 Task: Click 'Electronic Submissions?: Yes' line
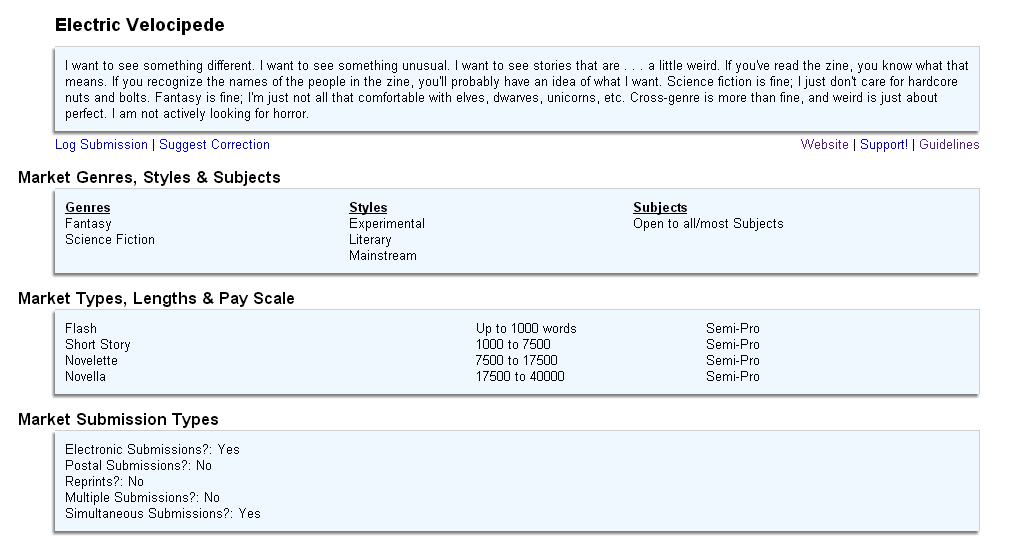coord(153,450)
